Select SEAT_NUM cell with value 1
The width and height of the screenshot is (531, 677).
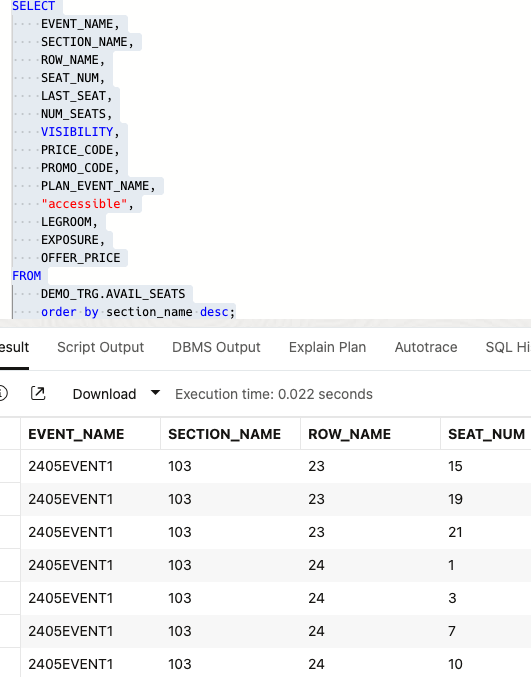coord(486,565)
